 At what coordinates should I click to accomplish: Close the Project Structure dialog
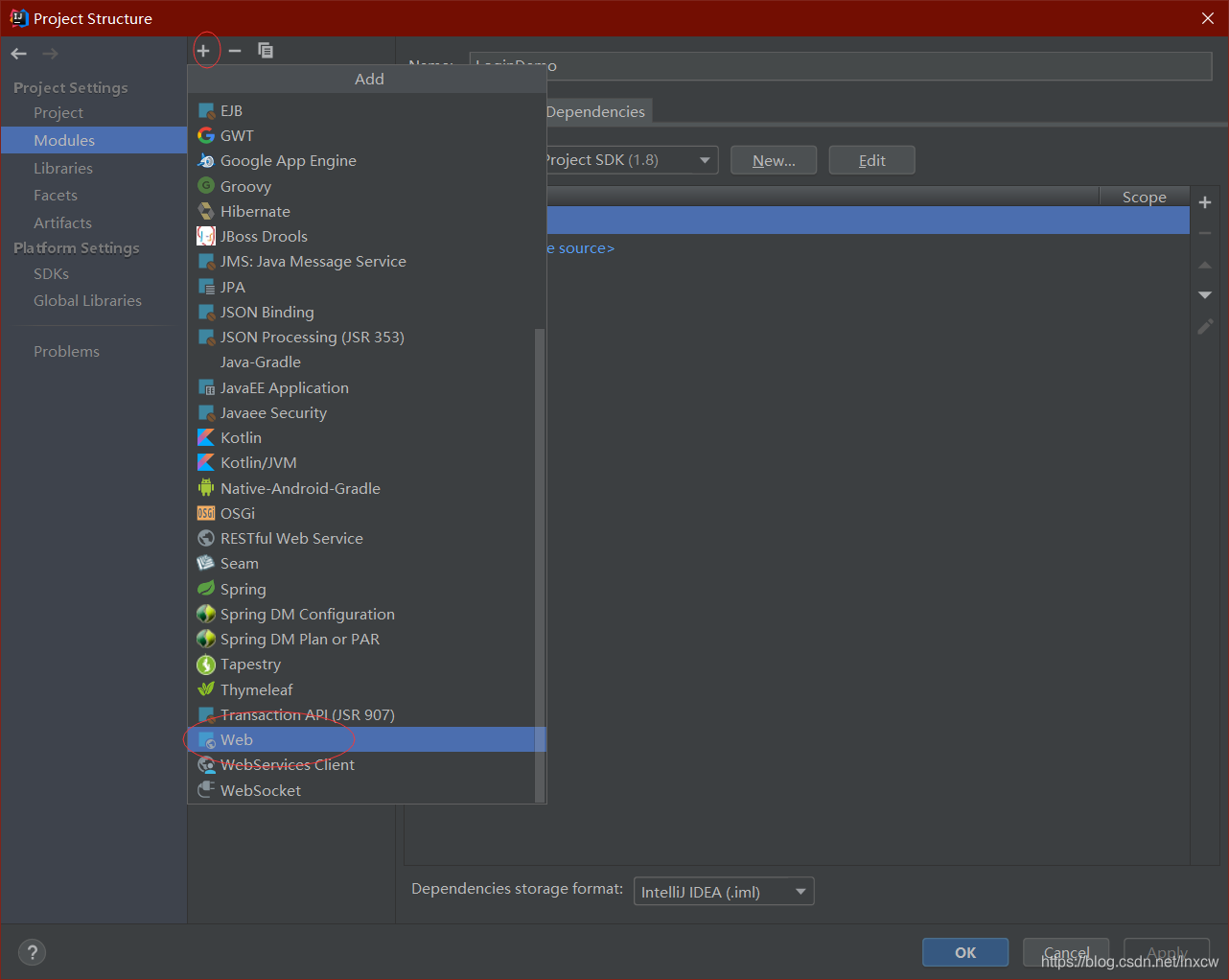click(x=1207, y=18)
